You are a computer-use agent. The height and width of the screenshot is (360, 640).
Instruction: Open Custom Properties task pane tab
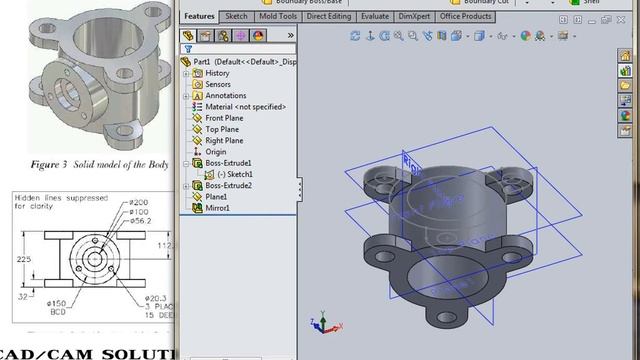click(x=625, y=131)
